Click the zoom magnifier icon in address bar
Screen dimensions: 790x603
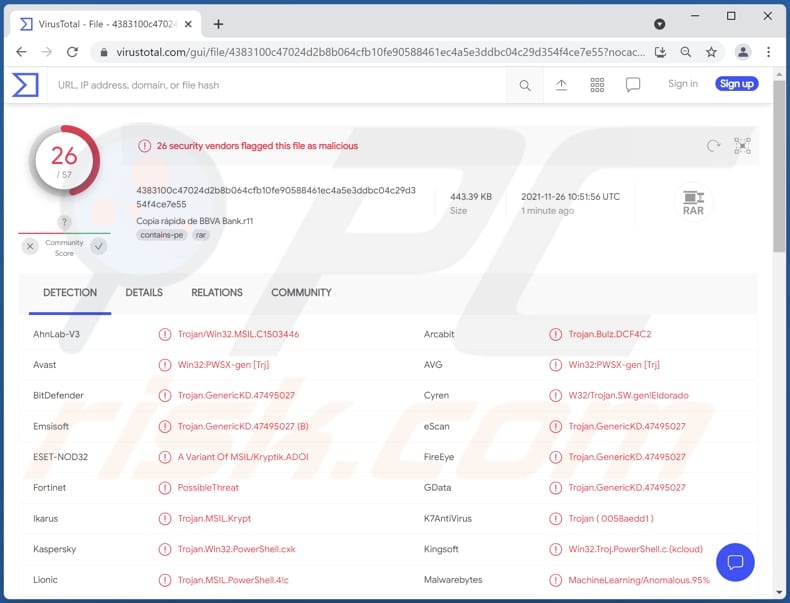pyautogui.click(x=686, y=52)
